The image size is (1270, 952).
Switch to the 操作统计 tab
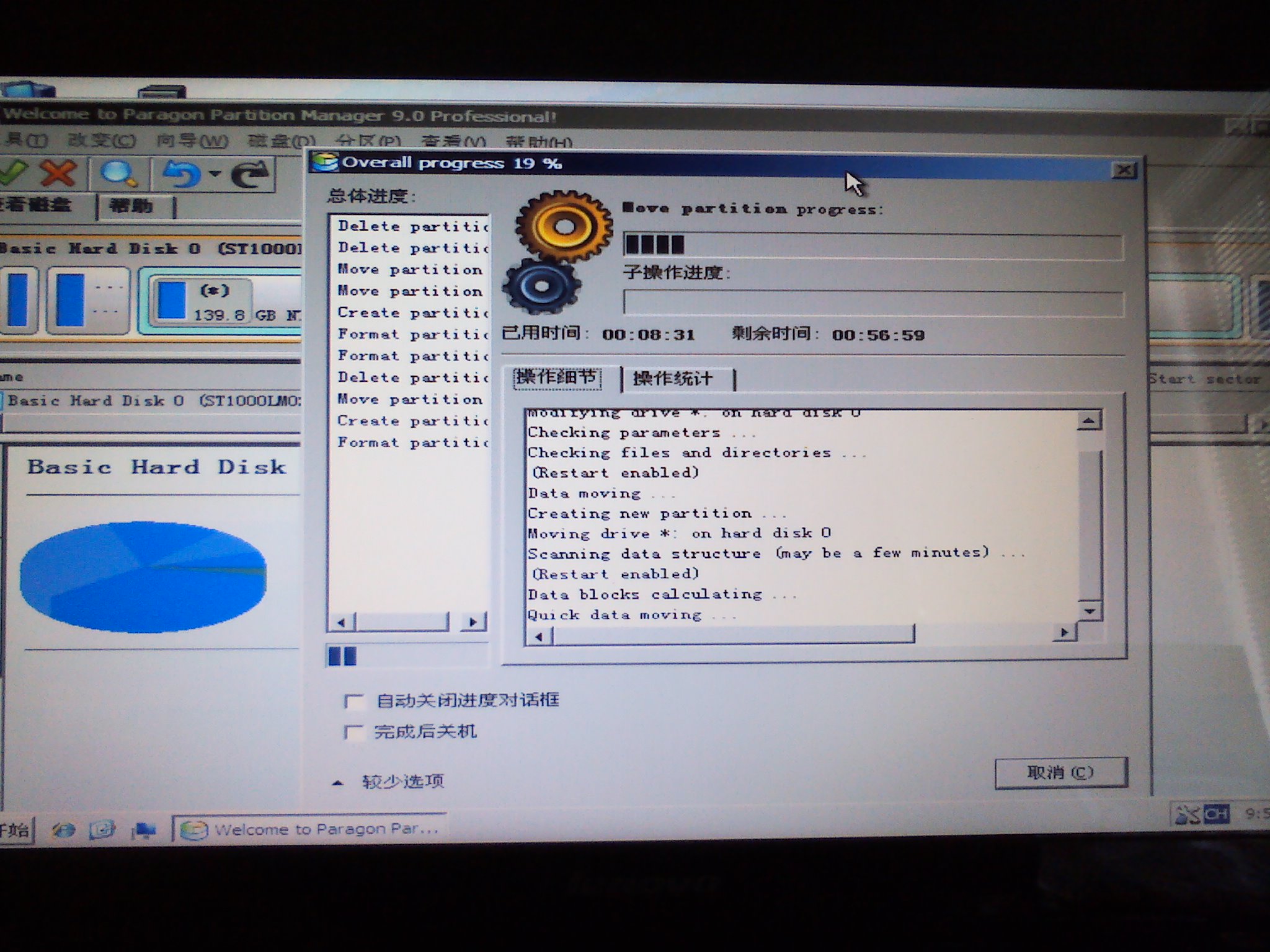[672, 378]
